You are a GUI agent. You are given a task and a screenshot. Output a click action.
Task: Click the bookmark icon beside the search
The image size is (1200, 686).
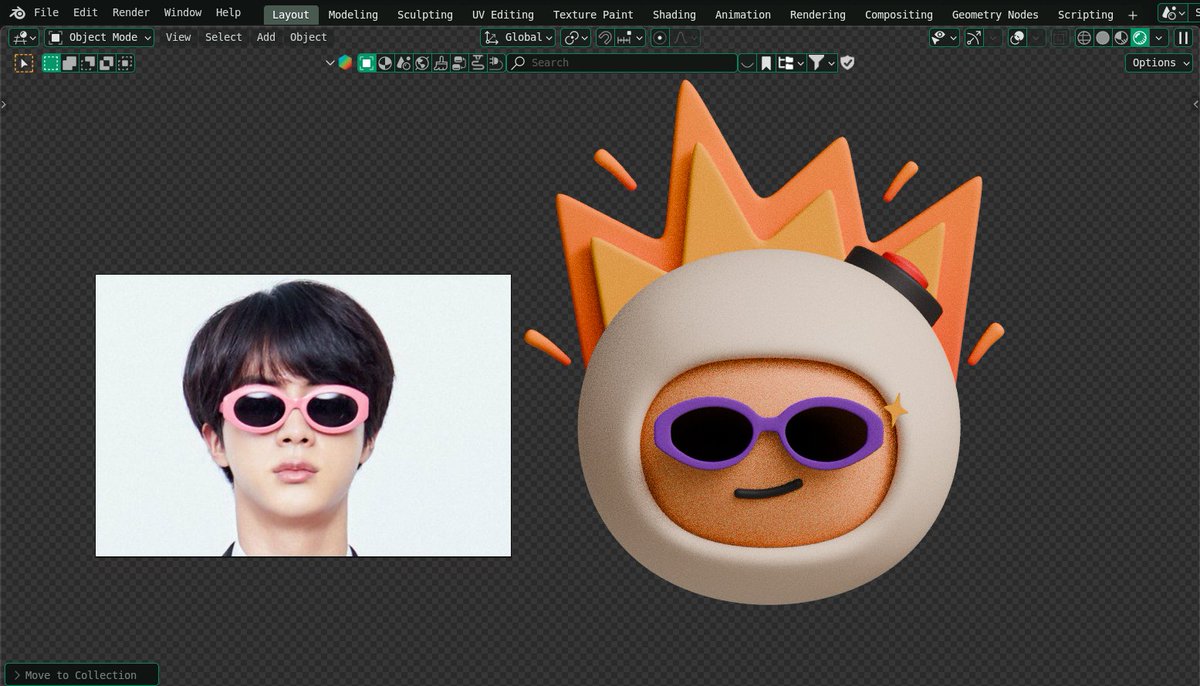click(x=766, y=62)
